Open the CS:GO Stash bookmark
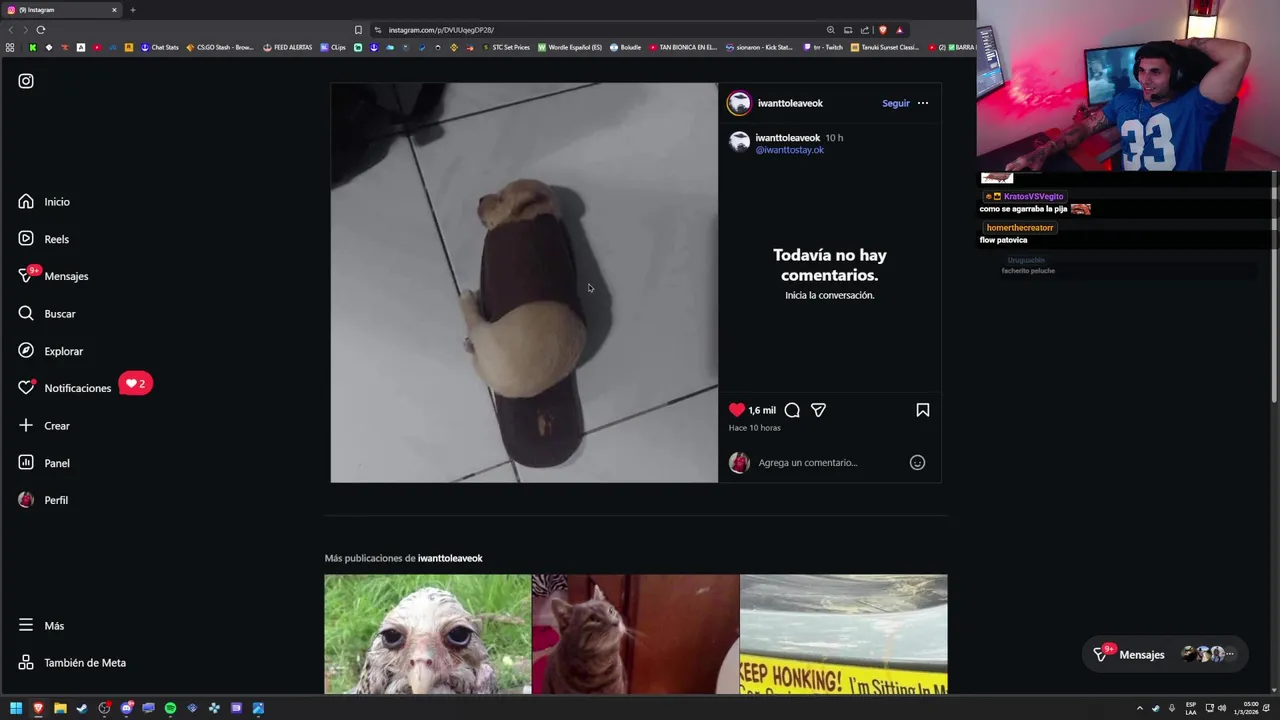 (220, 47)
